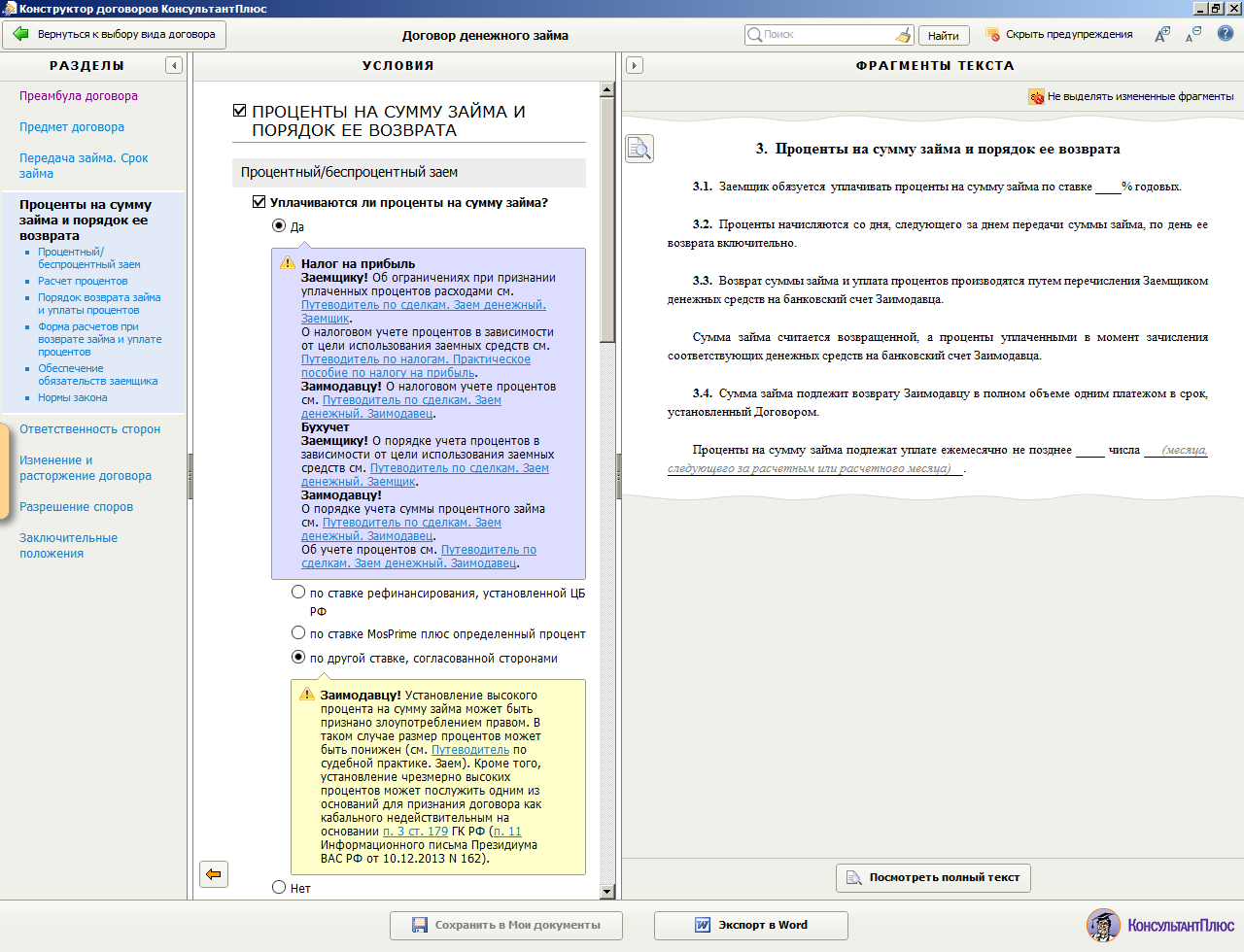This screenshot has height=952, width=1244.
Task: Go to Расчет процентов subsection
Action: tap(83, 281)
